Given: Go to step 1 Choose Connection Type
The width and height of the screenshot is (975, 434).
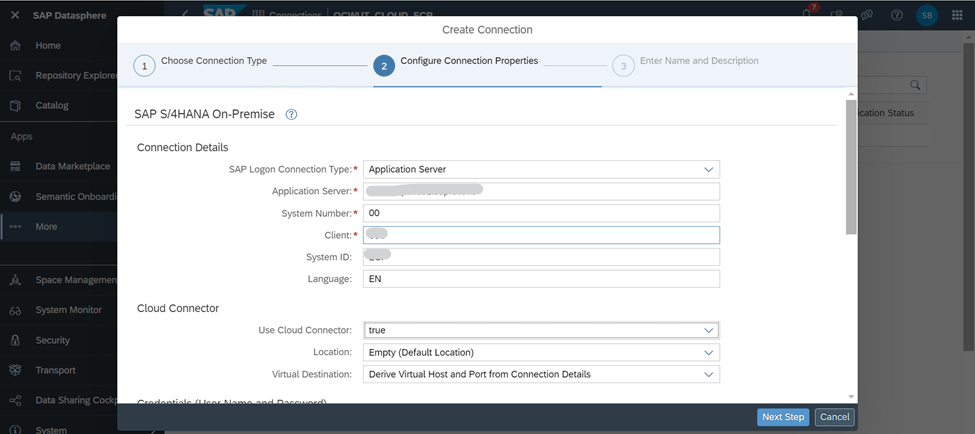Looking at the screenshot, I should coord(200,64).
